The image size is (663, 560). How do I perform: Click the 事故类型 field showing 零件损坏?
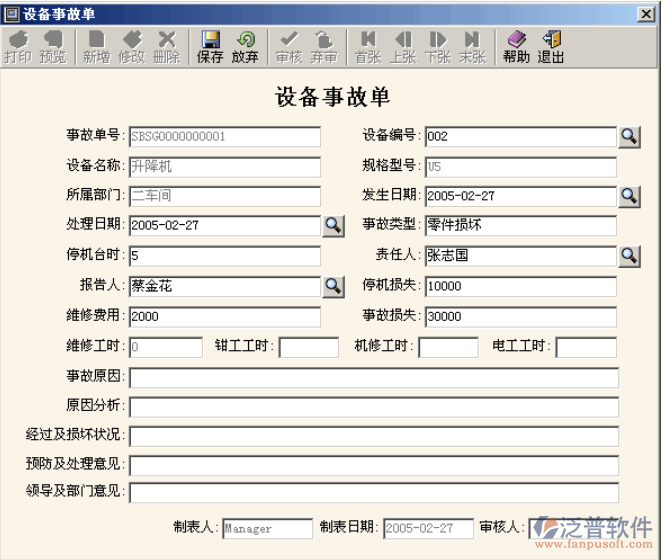coord(520,226)
